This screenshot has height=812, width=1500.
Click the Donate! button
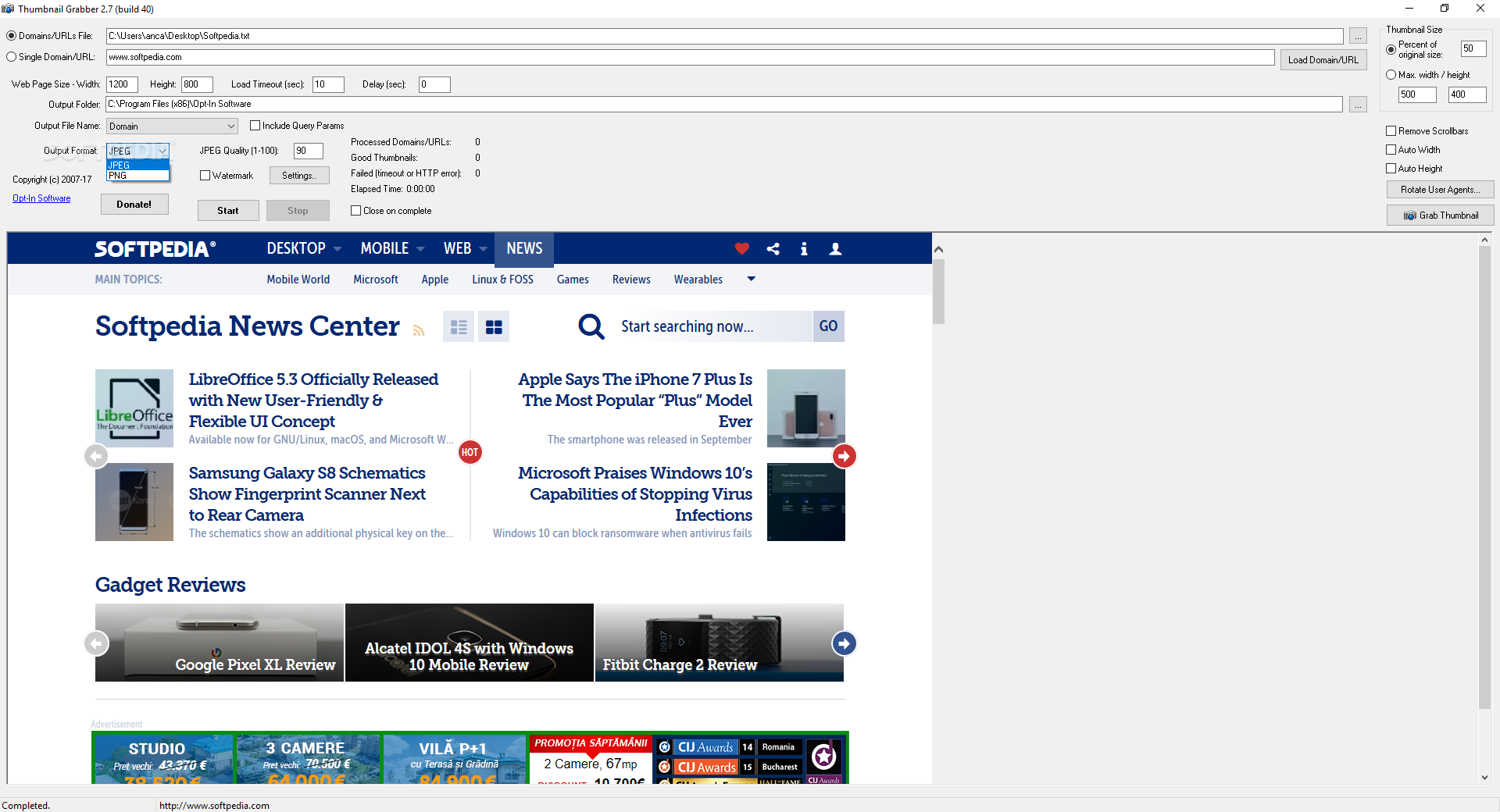(x=134, y=205)
